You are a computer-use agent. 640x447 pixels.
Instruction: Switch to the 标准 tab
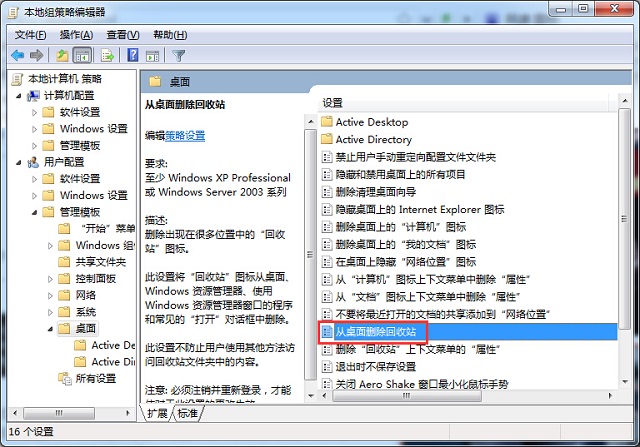[x=187, y=413]
